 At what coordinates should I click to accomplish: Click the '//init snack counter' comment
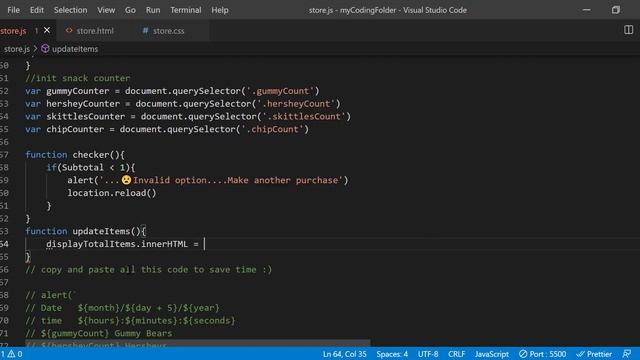coord(78,78)
